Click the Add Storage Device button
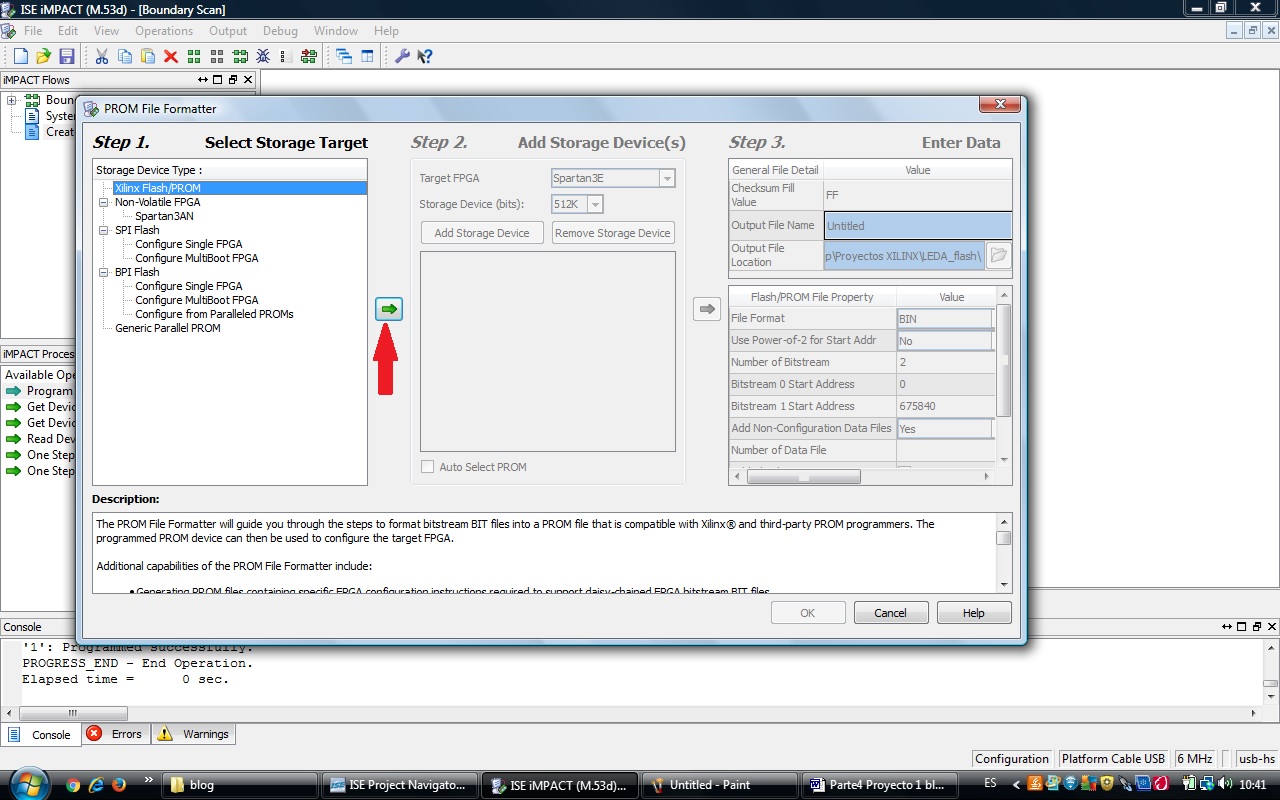1280x800 pixels. coord(482,233)
